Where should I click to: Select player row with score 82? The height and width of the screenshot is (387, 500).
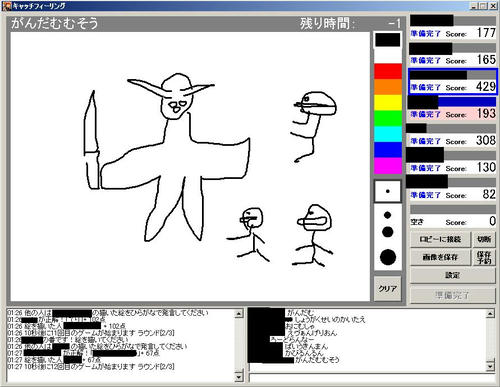pyautogui.click(x=453, y=189)
